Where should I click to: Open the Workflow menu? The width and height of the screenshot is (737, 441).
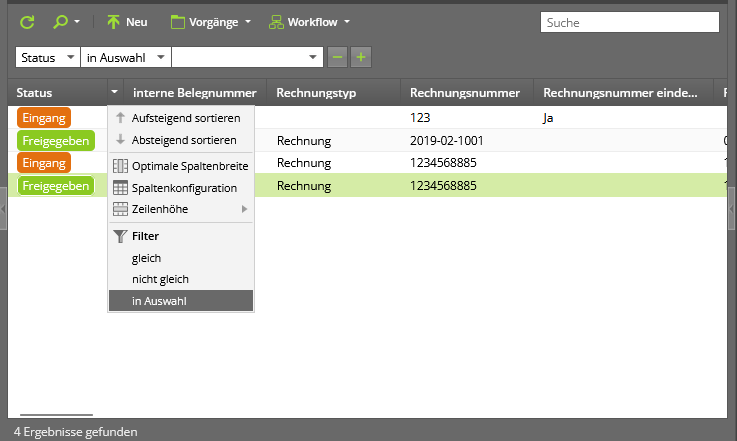pyautogui.click(x=309, y=22)
